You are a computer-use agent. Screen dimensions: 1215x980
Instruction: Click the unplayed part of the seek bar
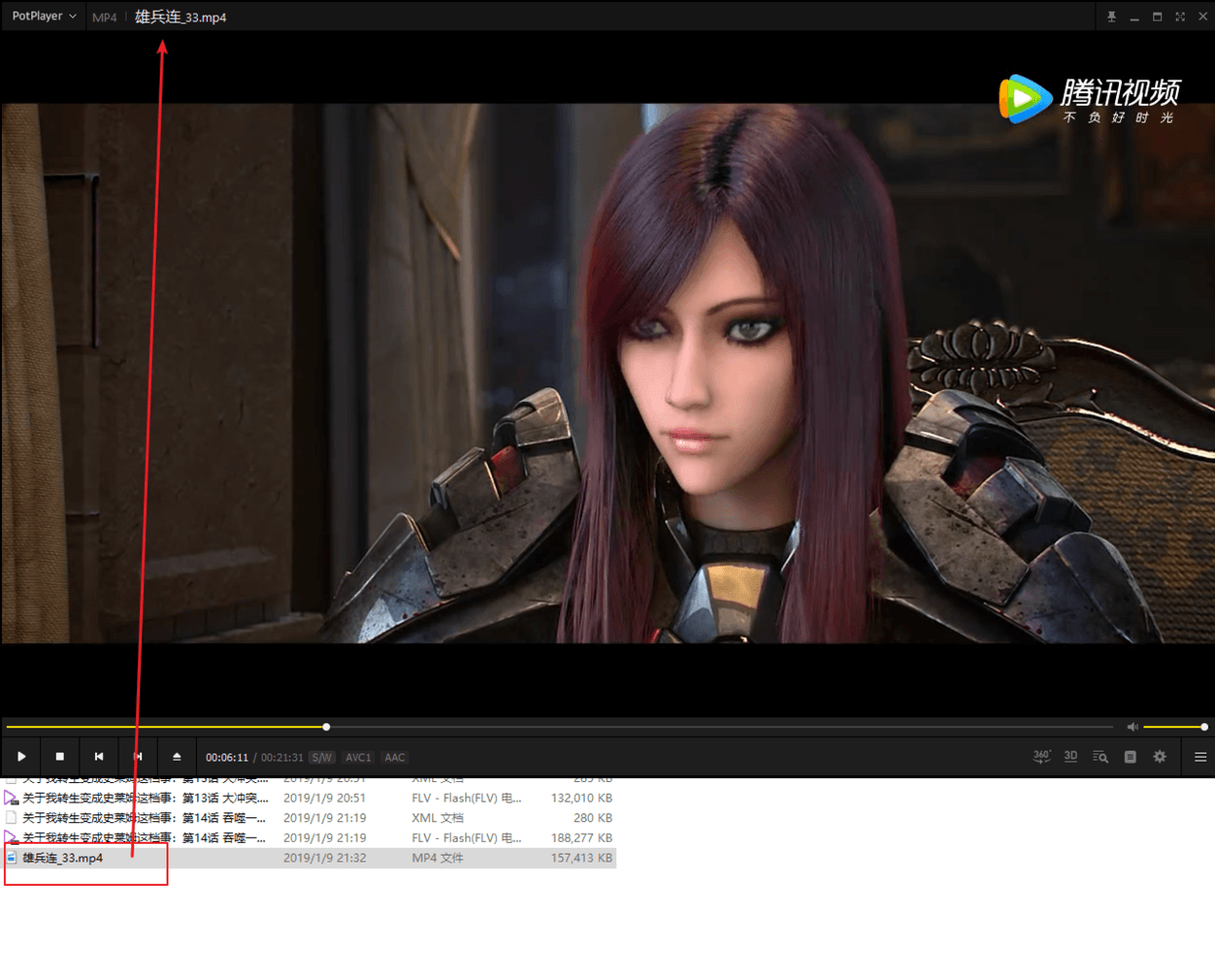click(x=721, y=727)
